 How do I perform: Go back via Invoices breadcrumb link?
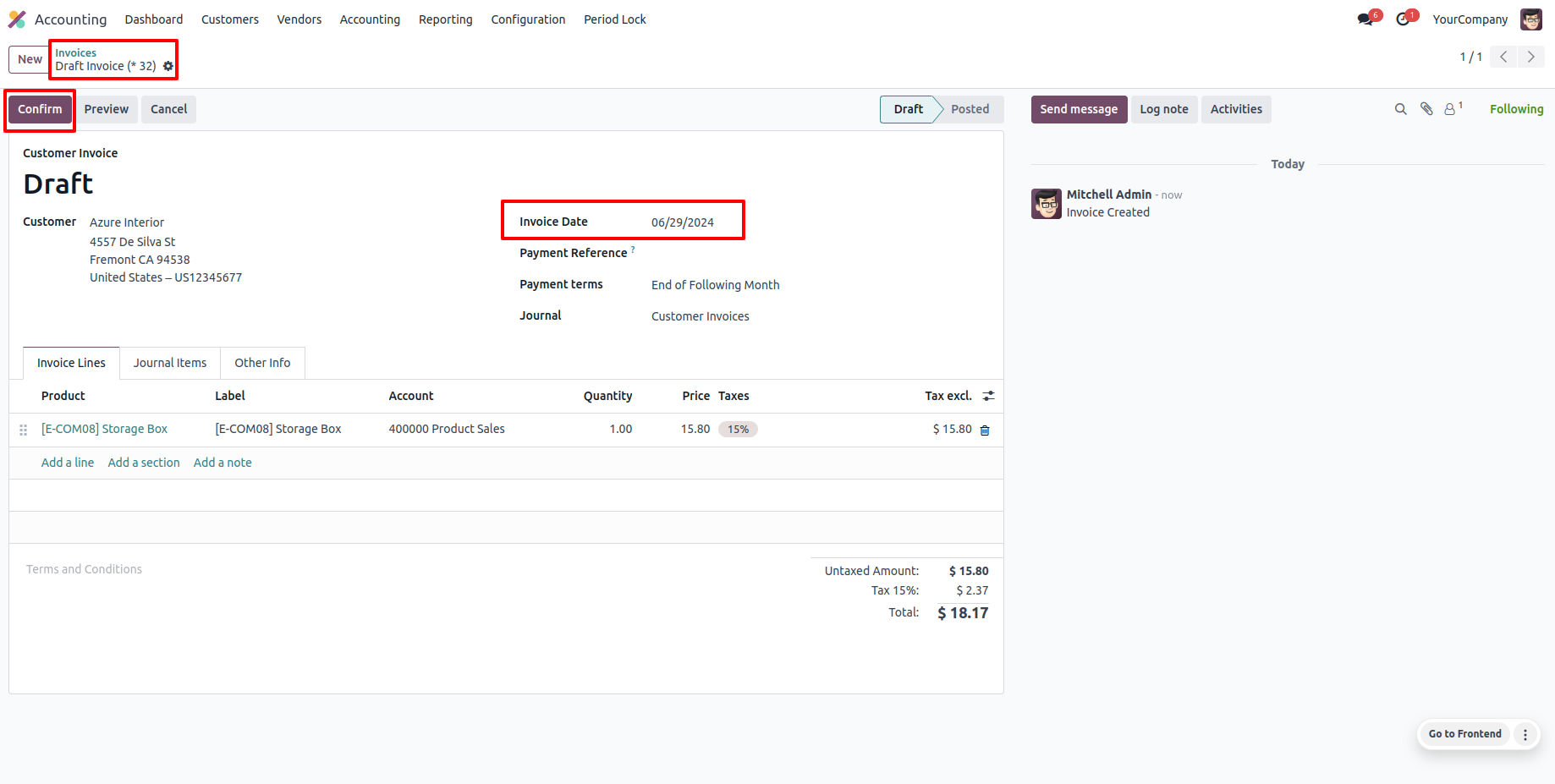[76, 52]
